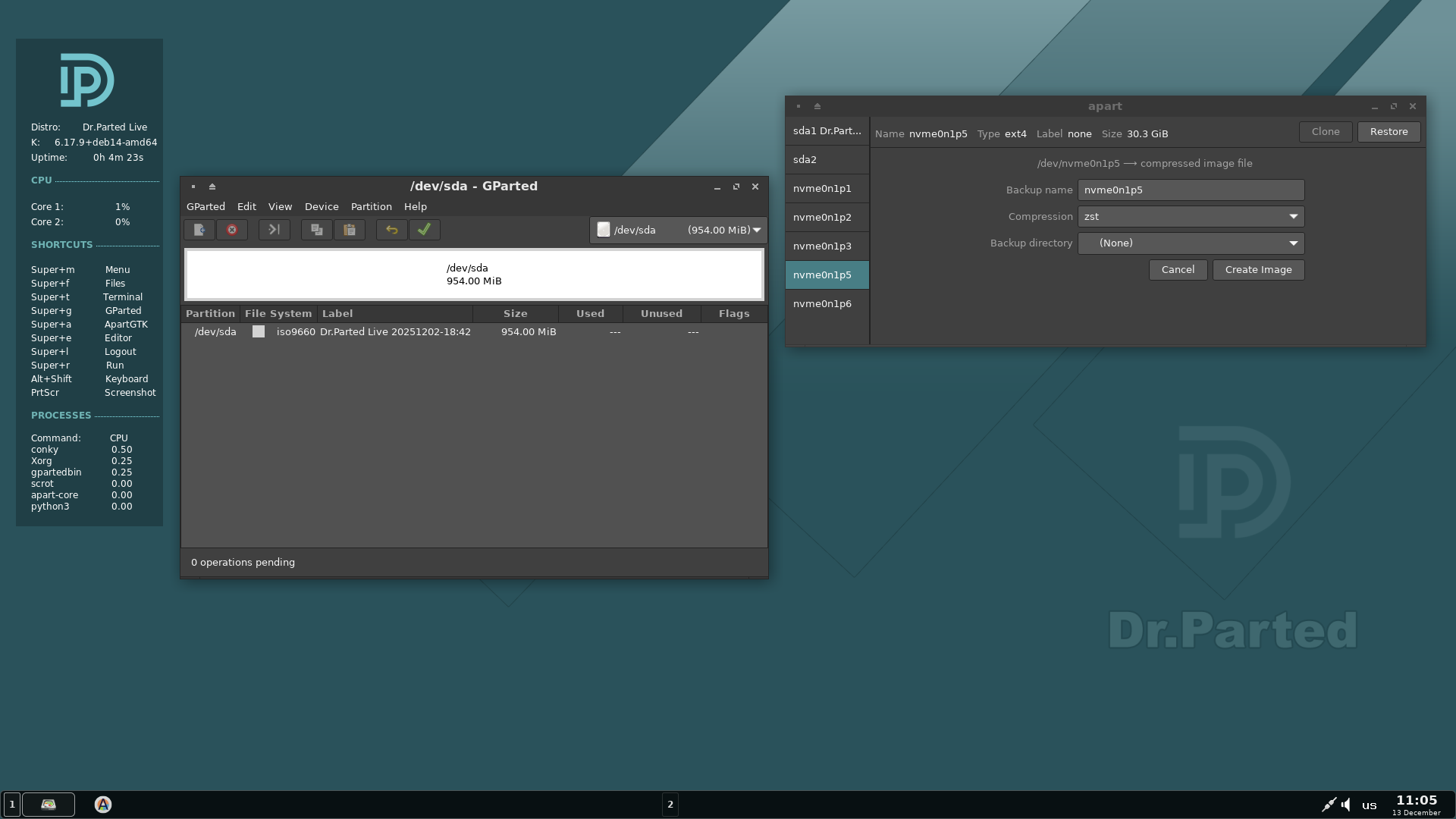Click the Delete partition toolbar icon
Image resolution: width=1456 pixels, height=819 pixels.
coord(232,230)
